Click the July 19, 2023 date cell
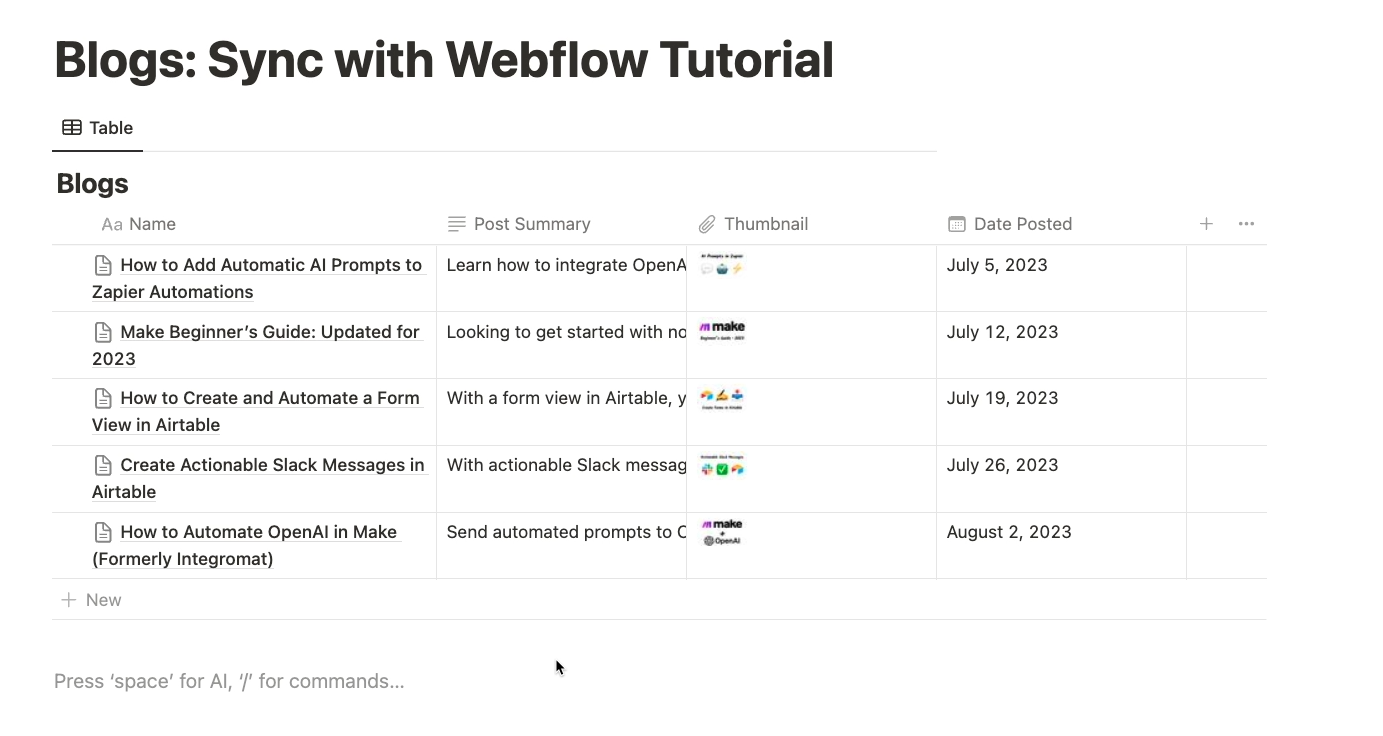 pyautogui.click(x=1062, y=412)
